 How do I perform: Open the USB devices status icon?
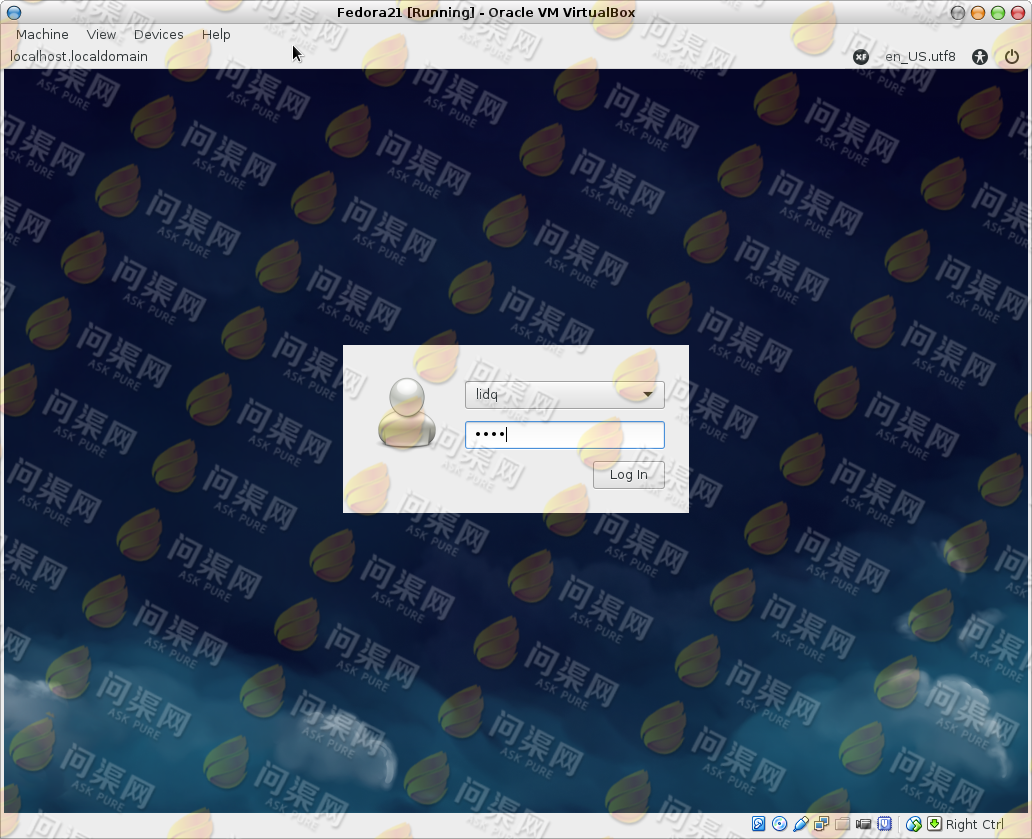tap(800, 824)
